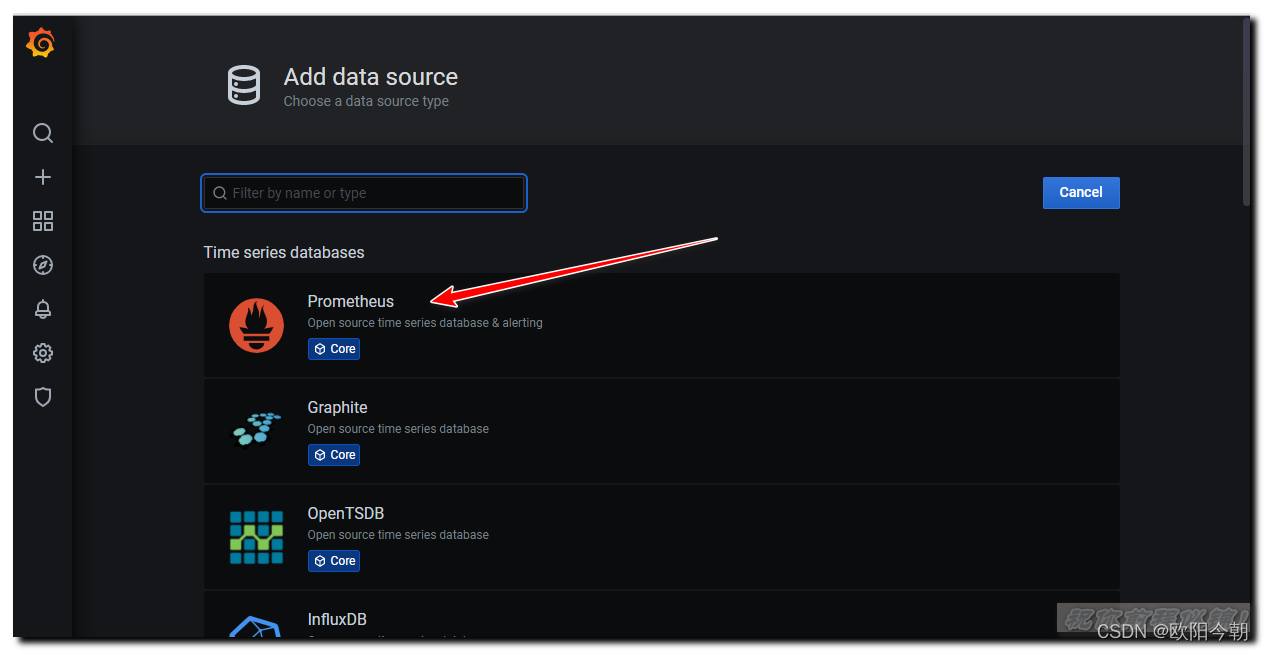
Task: Click the Grafana logo home icon
Action: tap(41, 44)
